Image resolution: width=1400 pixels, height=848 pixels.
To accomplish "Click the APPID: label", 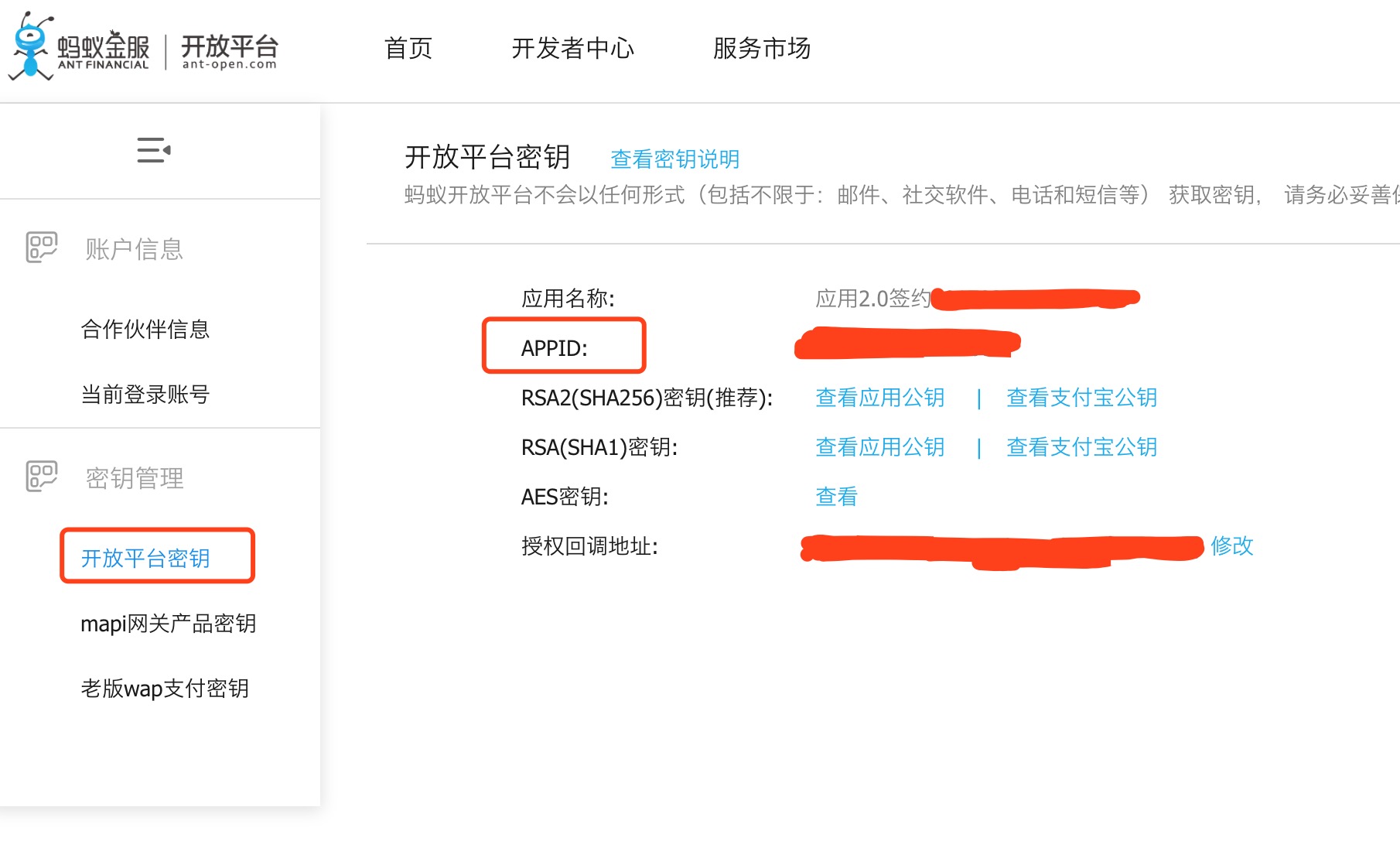I will click(x=555, y=348).
